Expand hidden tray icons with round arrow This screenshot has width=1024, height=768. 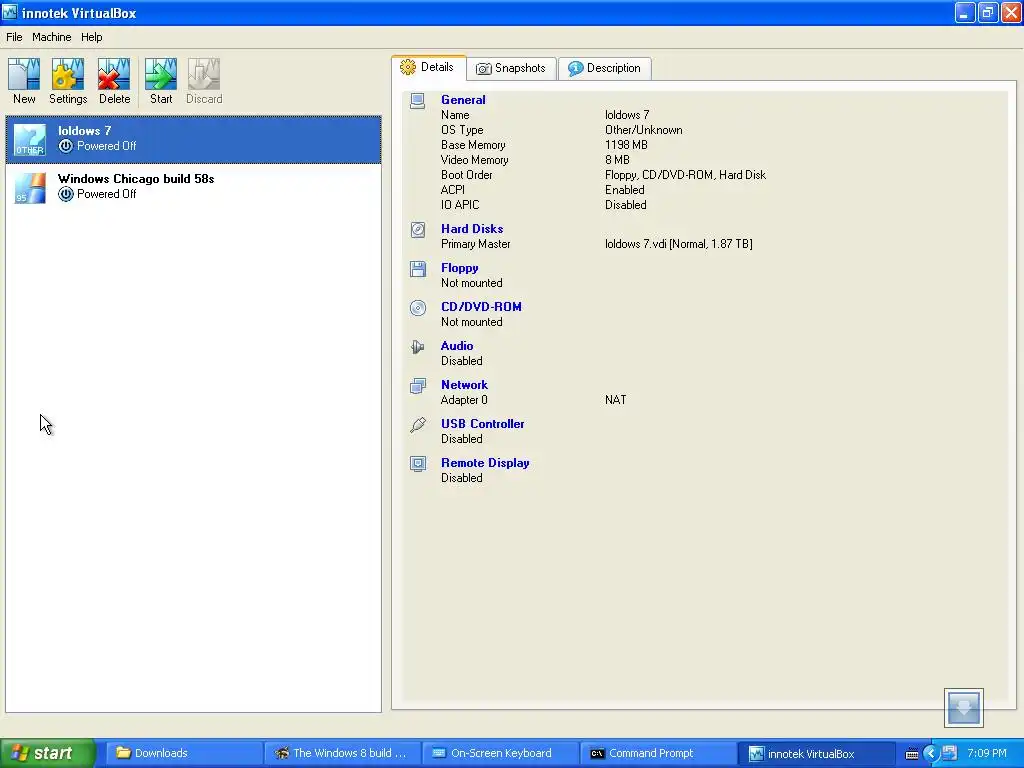(x=931, y=754)
